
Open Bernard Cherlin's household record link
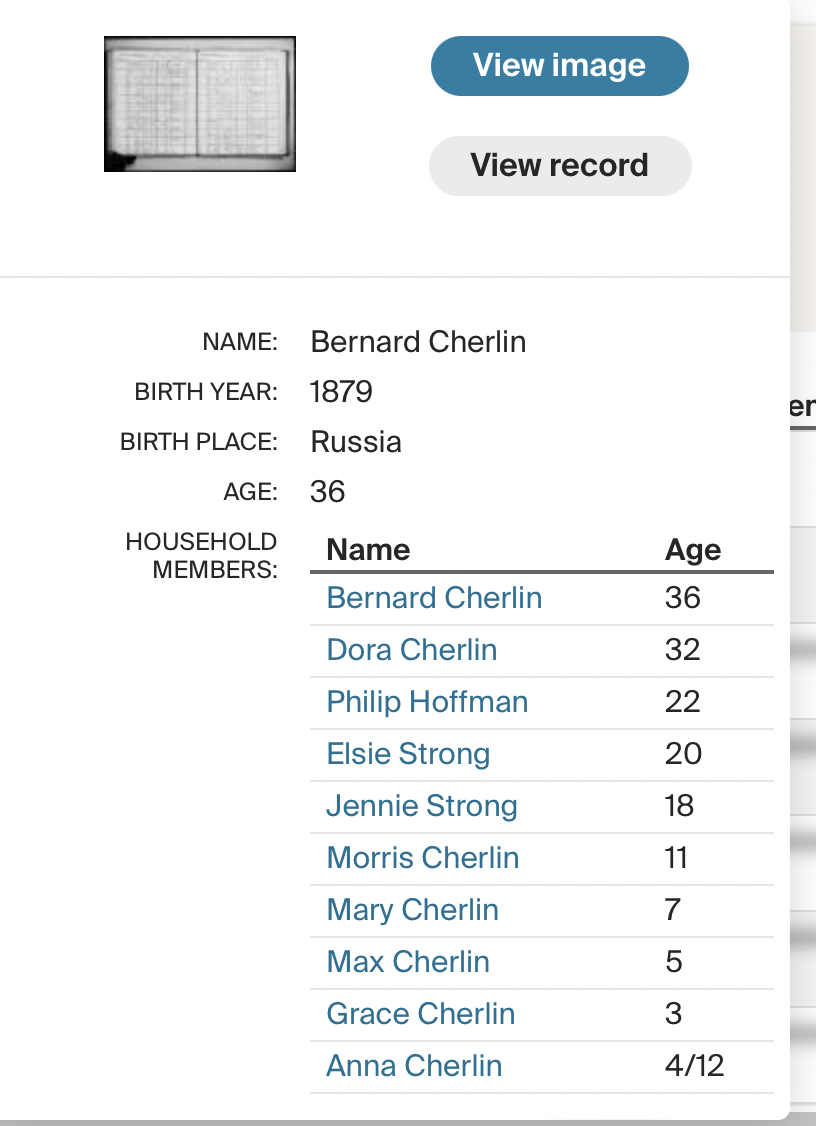434,597
